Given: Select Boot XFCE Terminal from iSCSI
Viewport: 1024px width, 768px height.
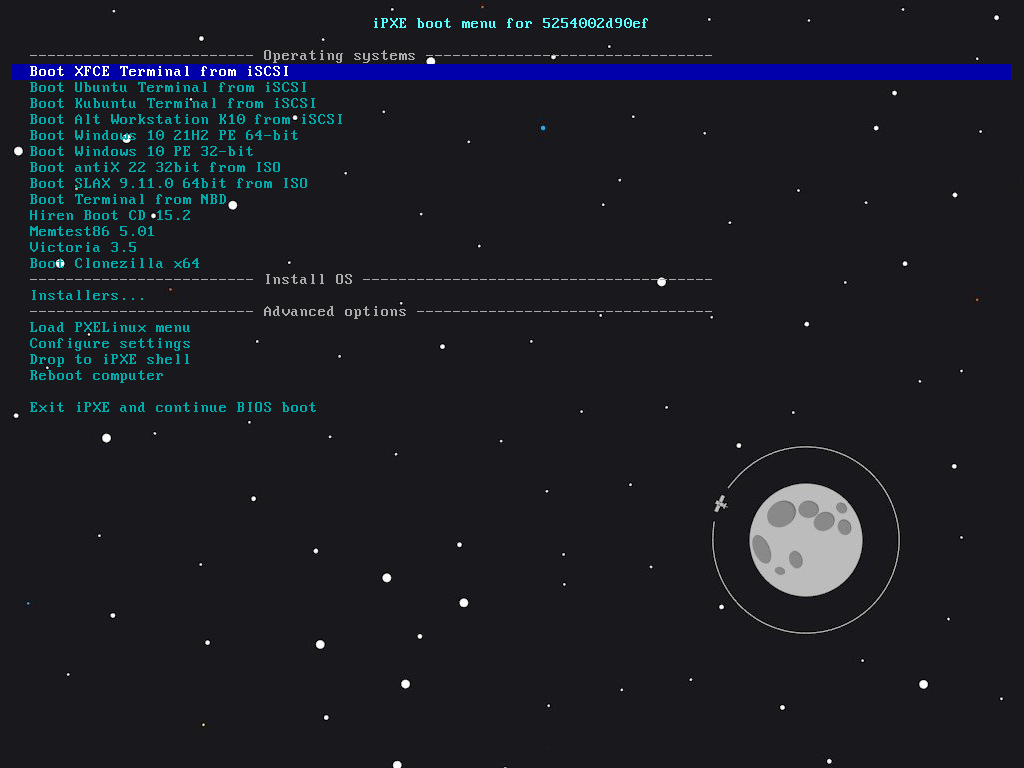Looking at the screenshot, I should [511, 72].
